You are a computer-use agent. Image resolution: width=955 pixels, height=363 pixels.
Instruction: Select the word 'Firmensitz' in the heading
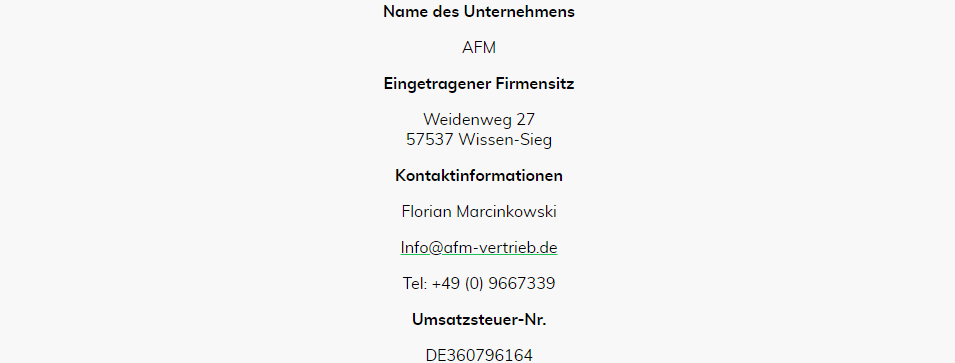535,83
